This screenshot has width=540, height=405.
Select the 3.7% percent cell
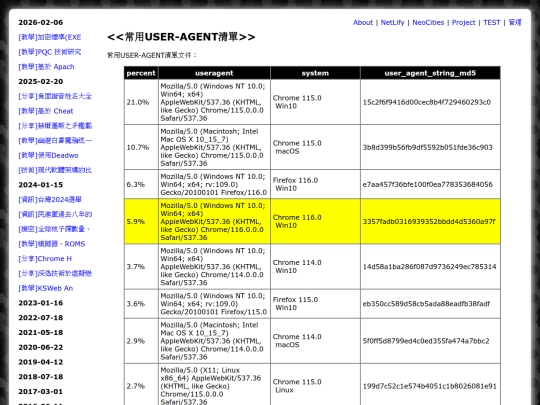[141, 267]
